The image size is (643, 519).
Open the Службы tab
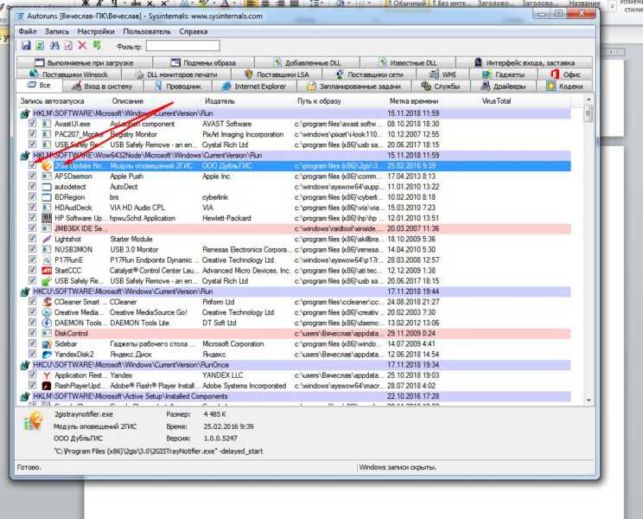coord(441,86)
